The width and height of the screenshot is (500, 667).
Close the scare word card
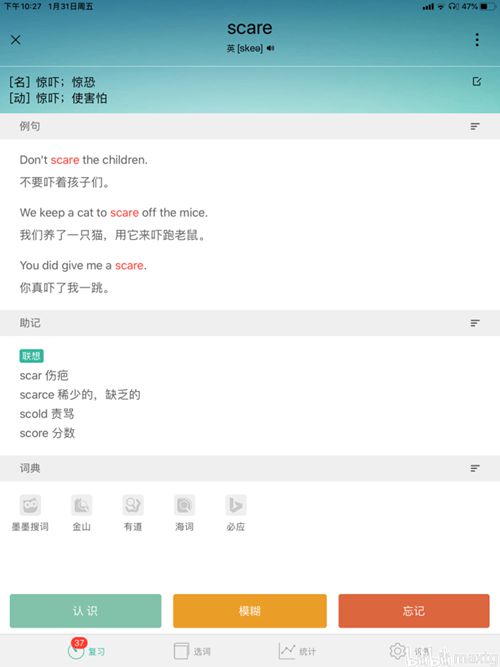point(16,40)
